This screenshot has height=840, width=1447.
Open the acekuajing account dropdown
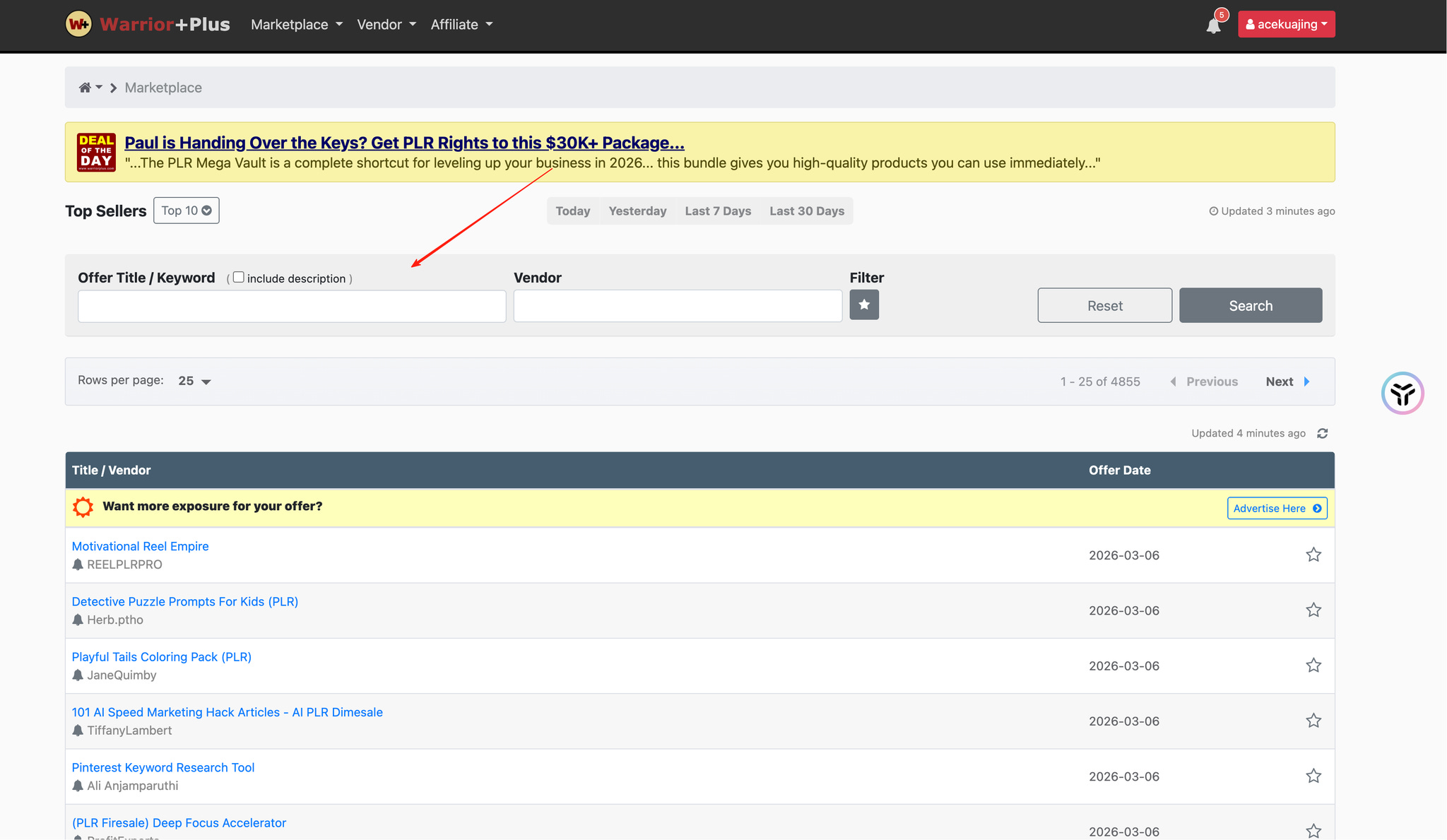pos(1286,24)
